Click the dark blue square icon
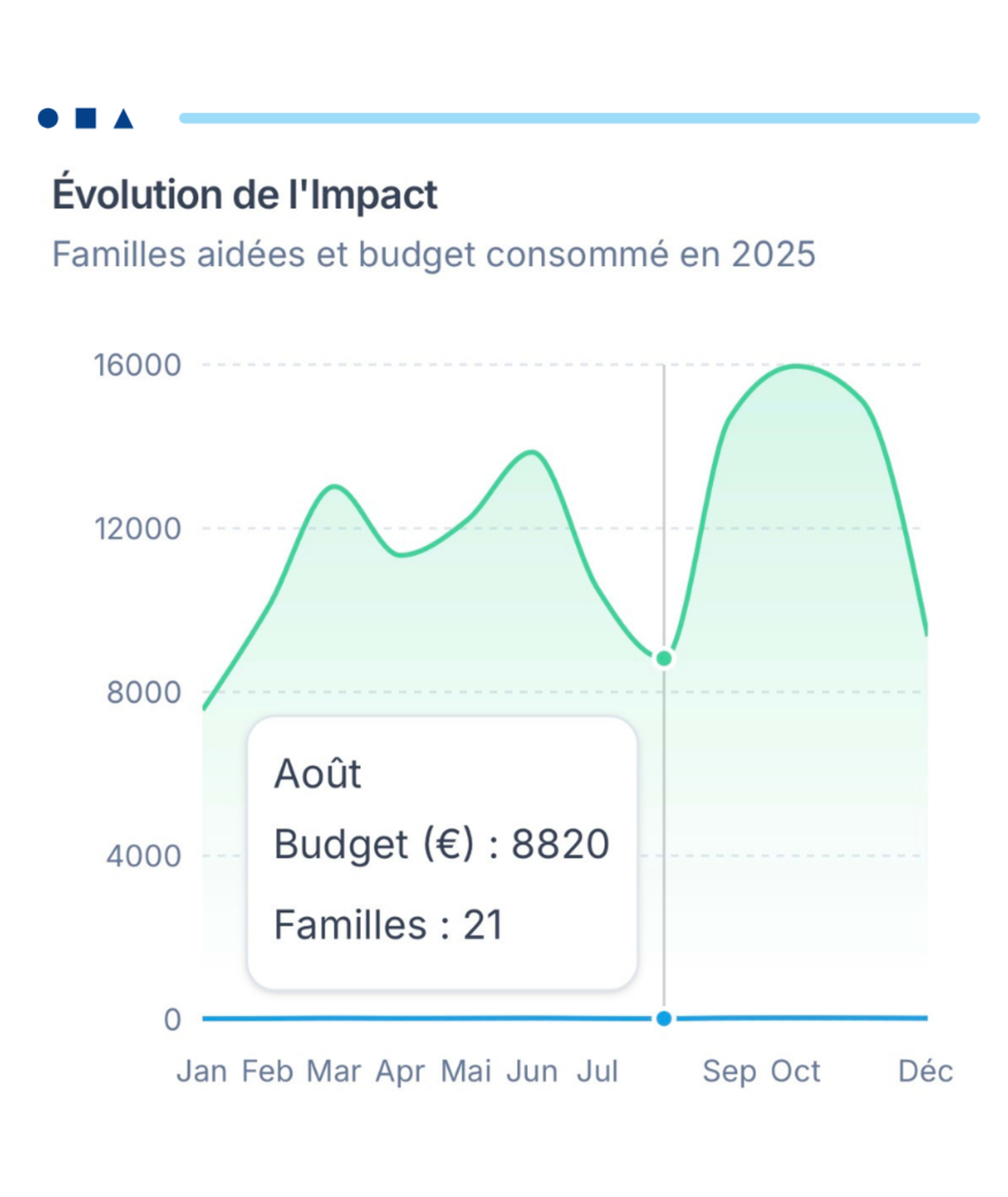The height and width of the screenshot is (1197, 1008). (86, 118)
